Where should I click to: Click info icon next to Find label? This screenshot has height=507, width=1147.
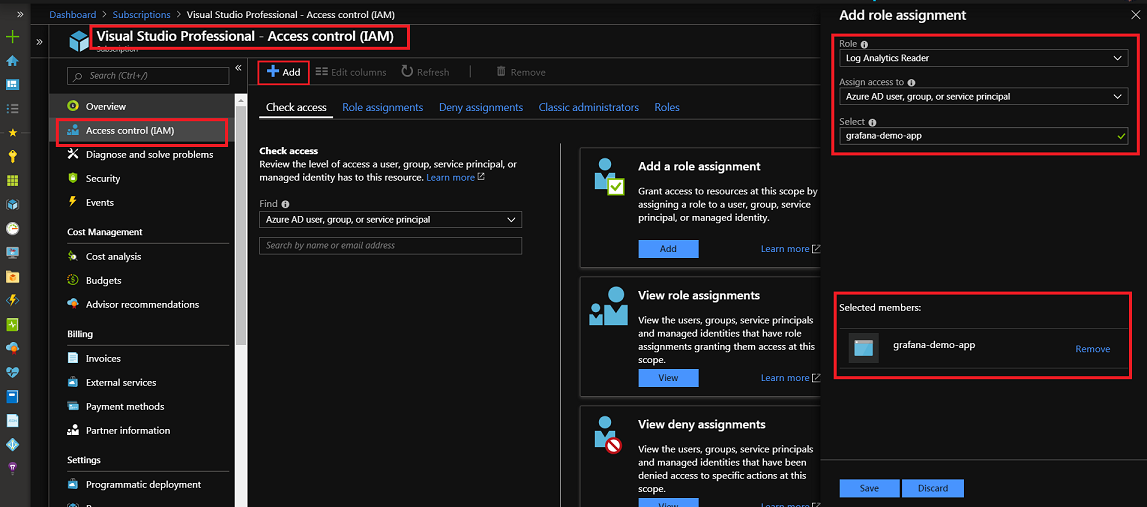click(x=285, y=205)
